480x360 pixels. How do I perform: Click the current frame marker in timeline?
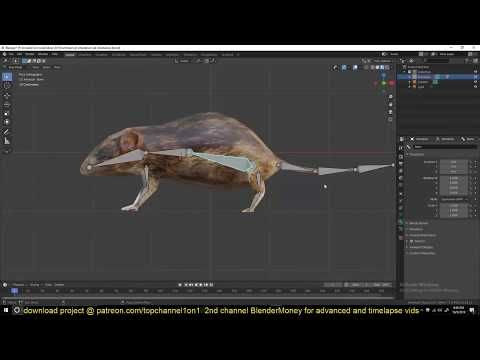[x=14, y=291]
